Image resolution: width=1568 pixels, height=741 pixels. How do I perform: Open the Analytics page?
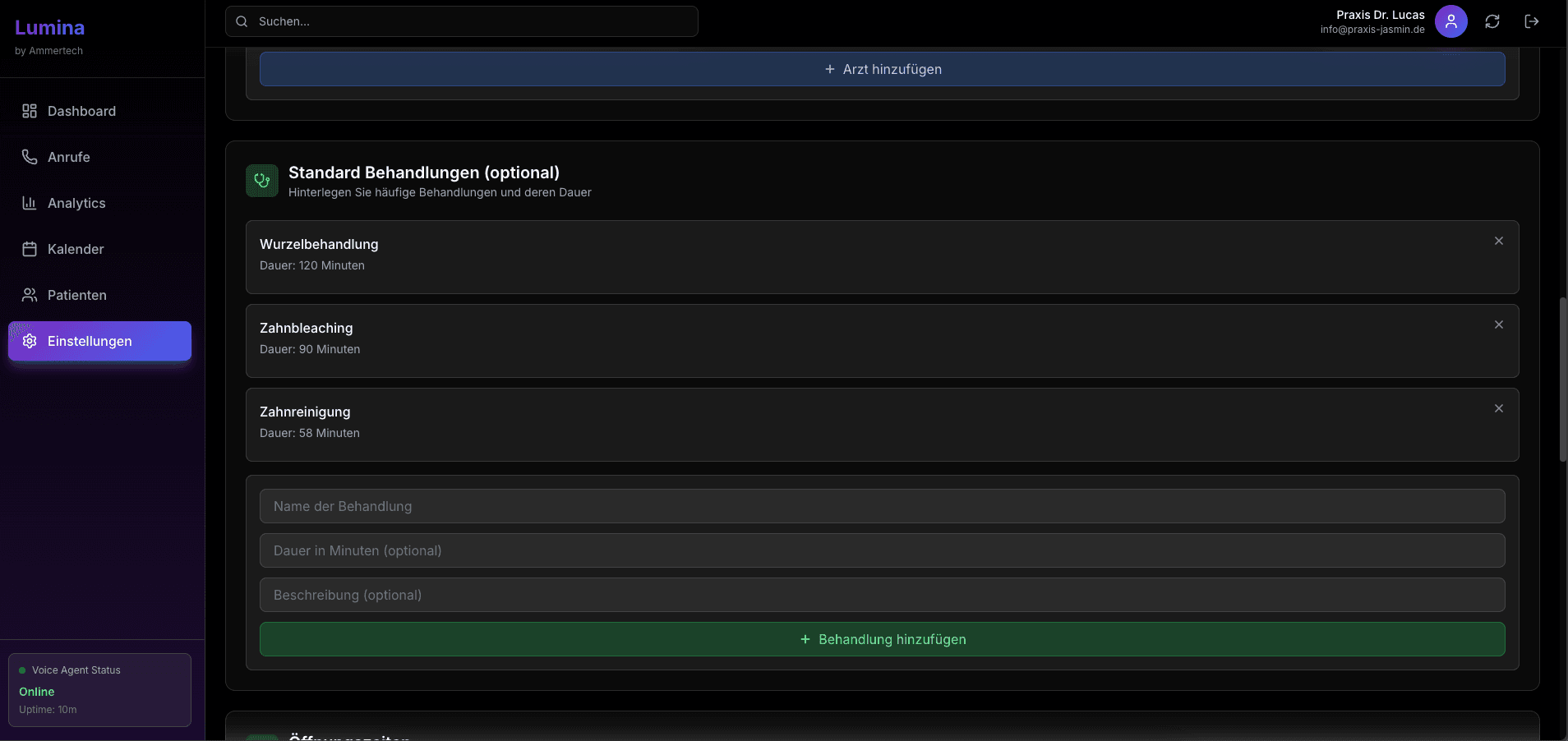coord(76,203)
